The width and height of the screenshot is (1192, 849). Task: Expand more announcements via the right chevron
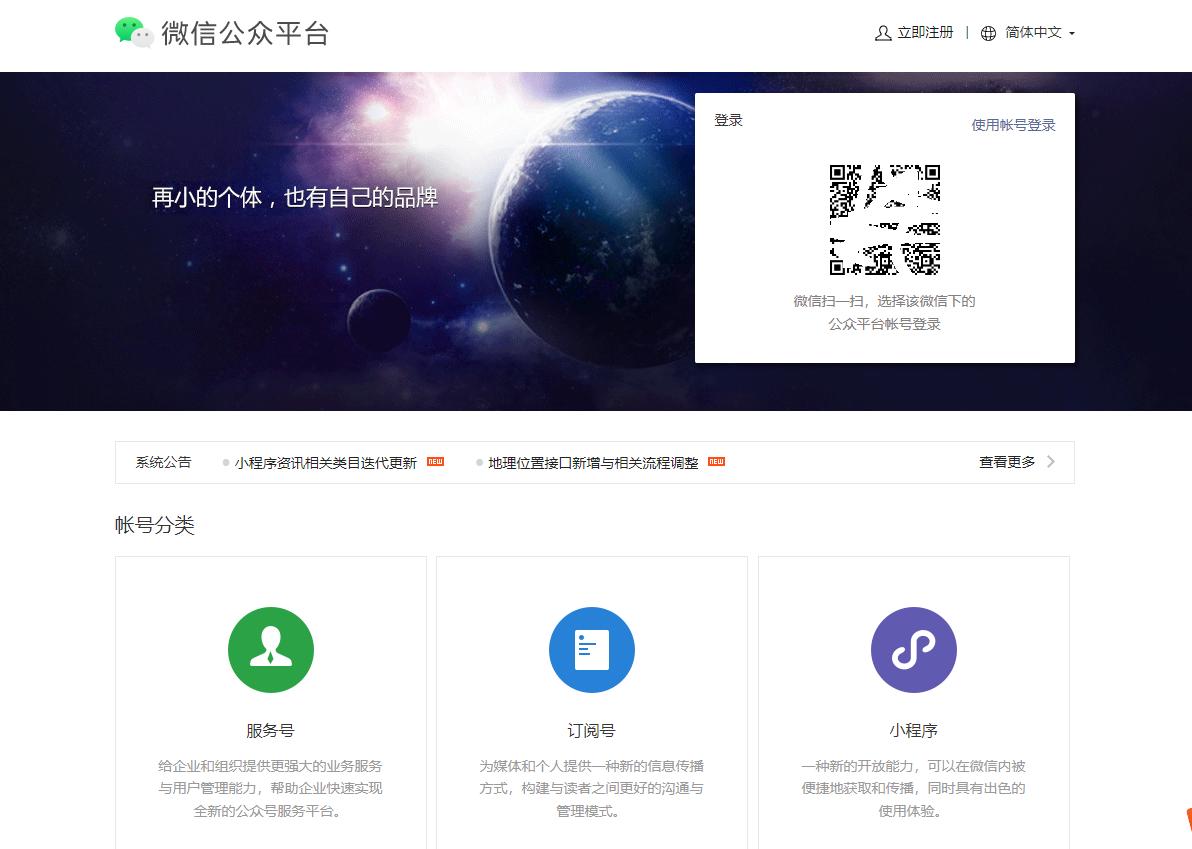[1050, 462]
